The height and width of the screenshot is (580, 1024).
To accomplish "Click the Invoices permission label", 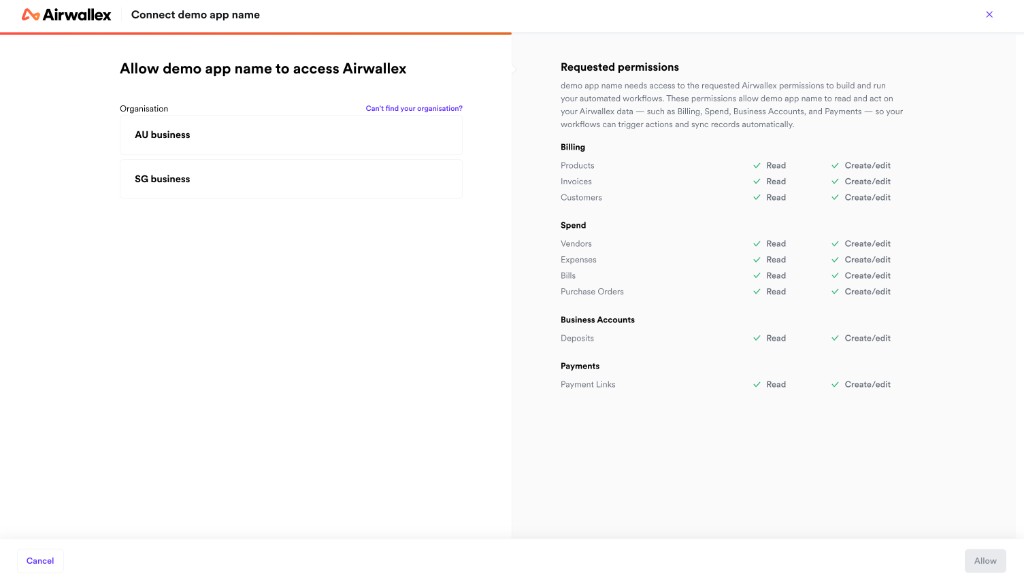I will [x=575, y=182].
